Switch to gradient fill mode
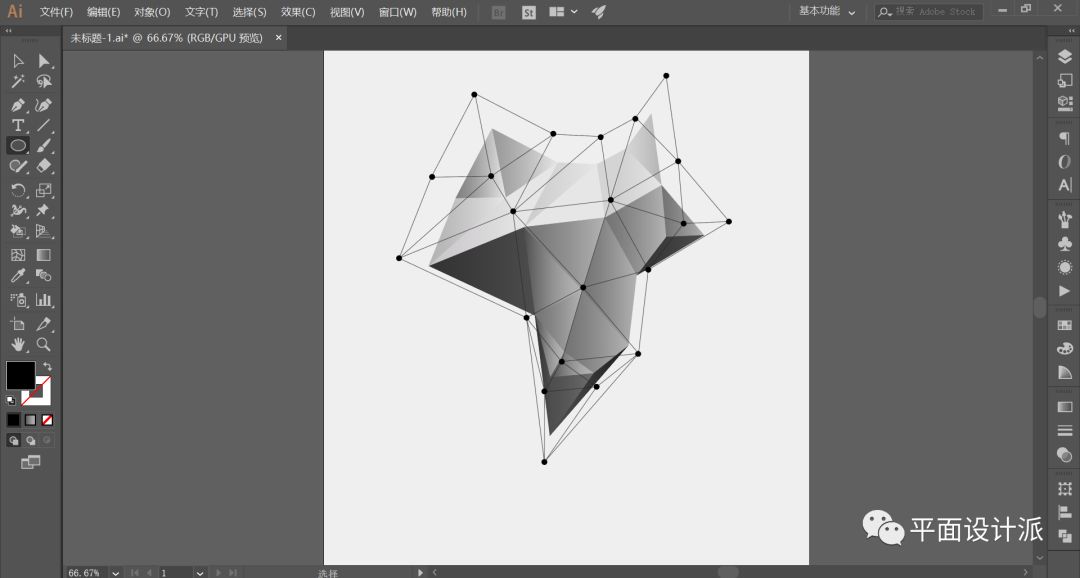This screenshot has width=1080, height=578. pos(30,420)
